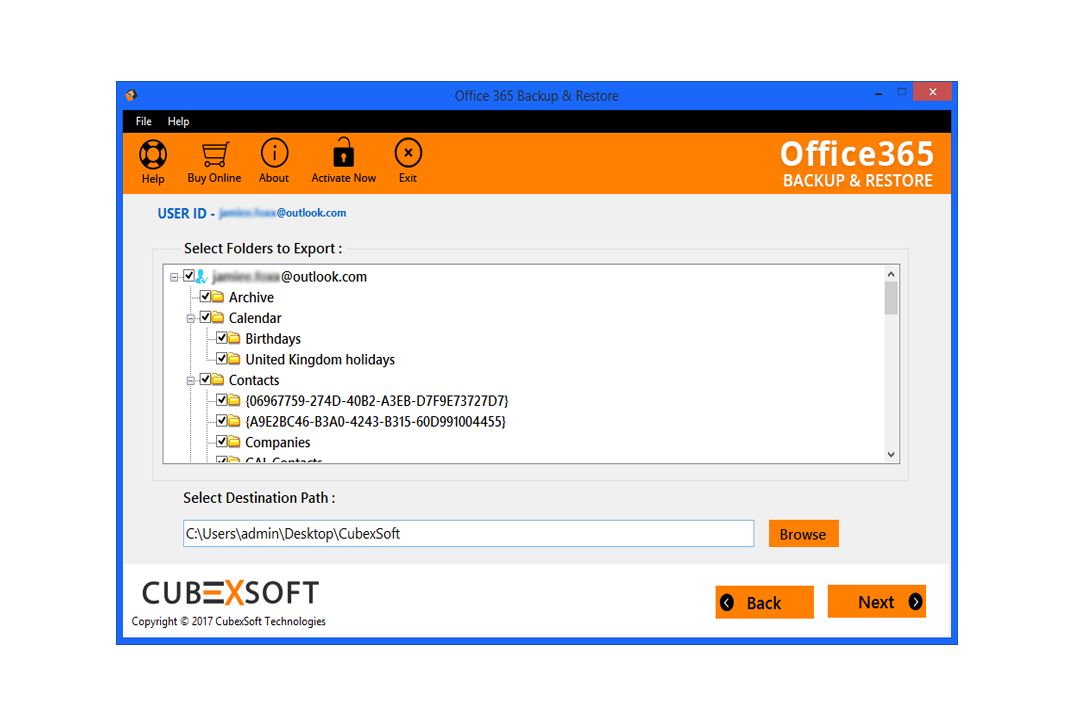Minimize the Office 365 Backup & Restore window
The image size is (1074, 710).
pos(878,93)
